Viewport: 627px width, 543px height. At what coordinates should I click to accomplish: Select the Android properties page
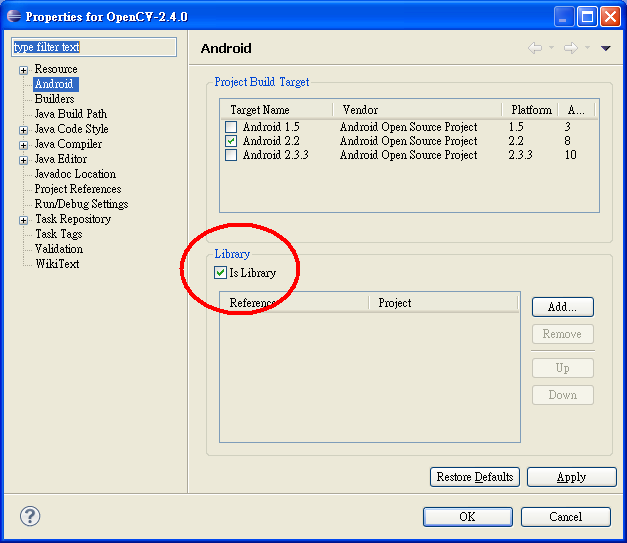coord(54,84)
